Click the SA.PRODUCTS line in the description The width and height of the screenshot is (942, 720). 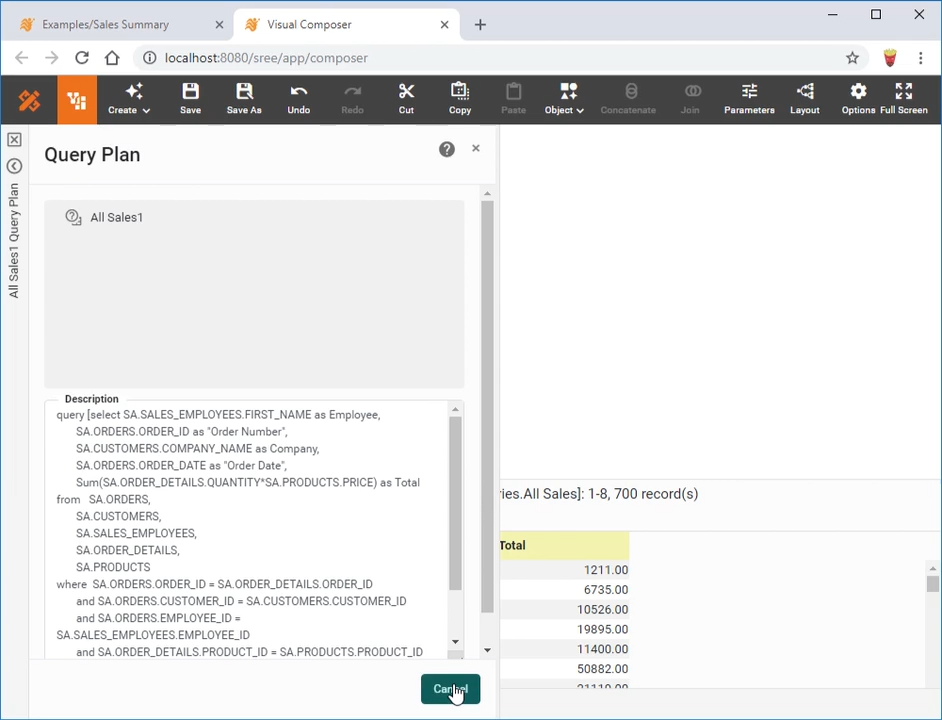coord(113,567)
